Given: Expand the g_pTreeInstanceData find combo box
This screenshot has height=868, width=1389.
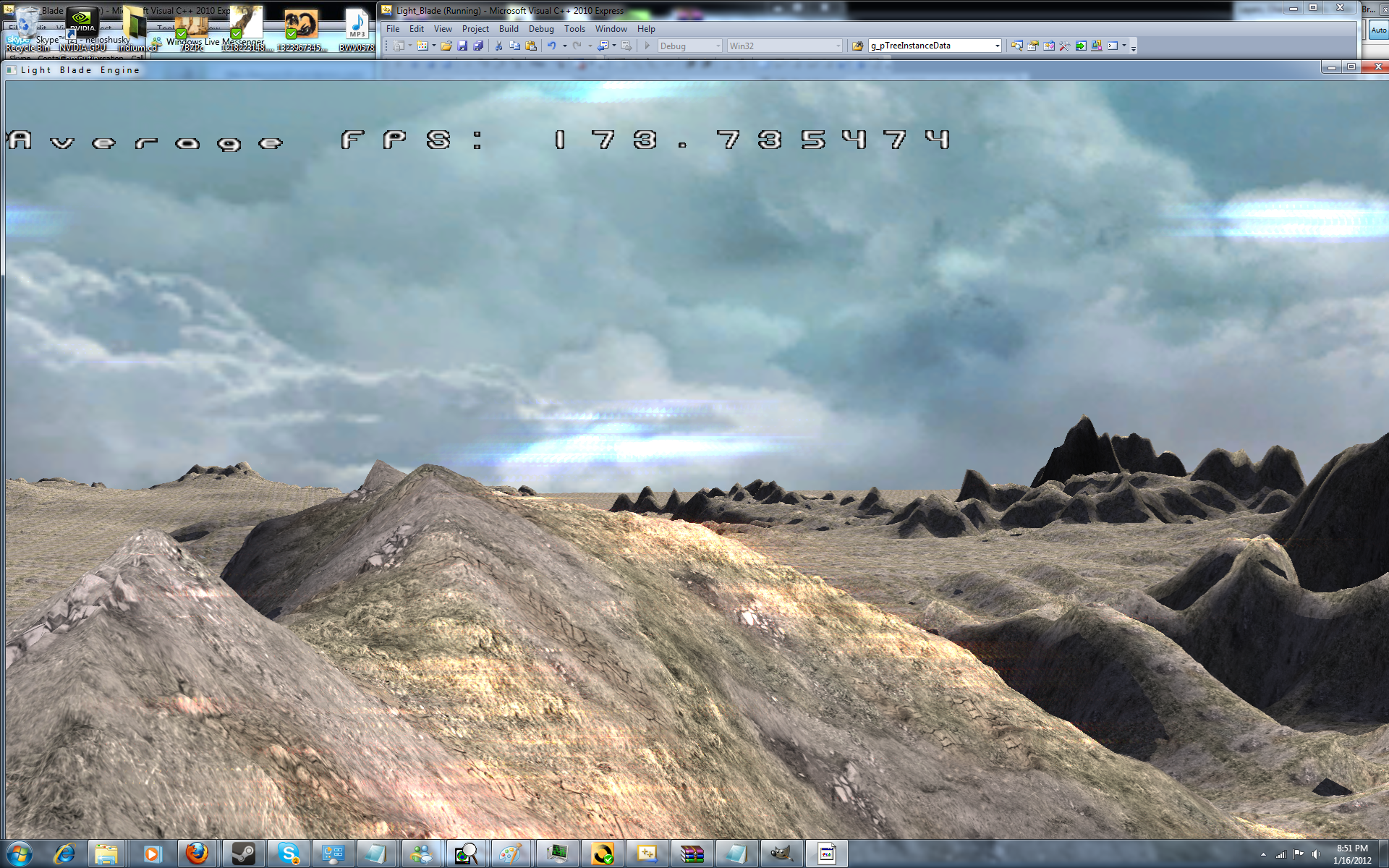Looking at the screenshot, I should [x=997, y=46].
